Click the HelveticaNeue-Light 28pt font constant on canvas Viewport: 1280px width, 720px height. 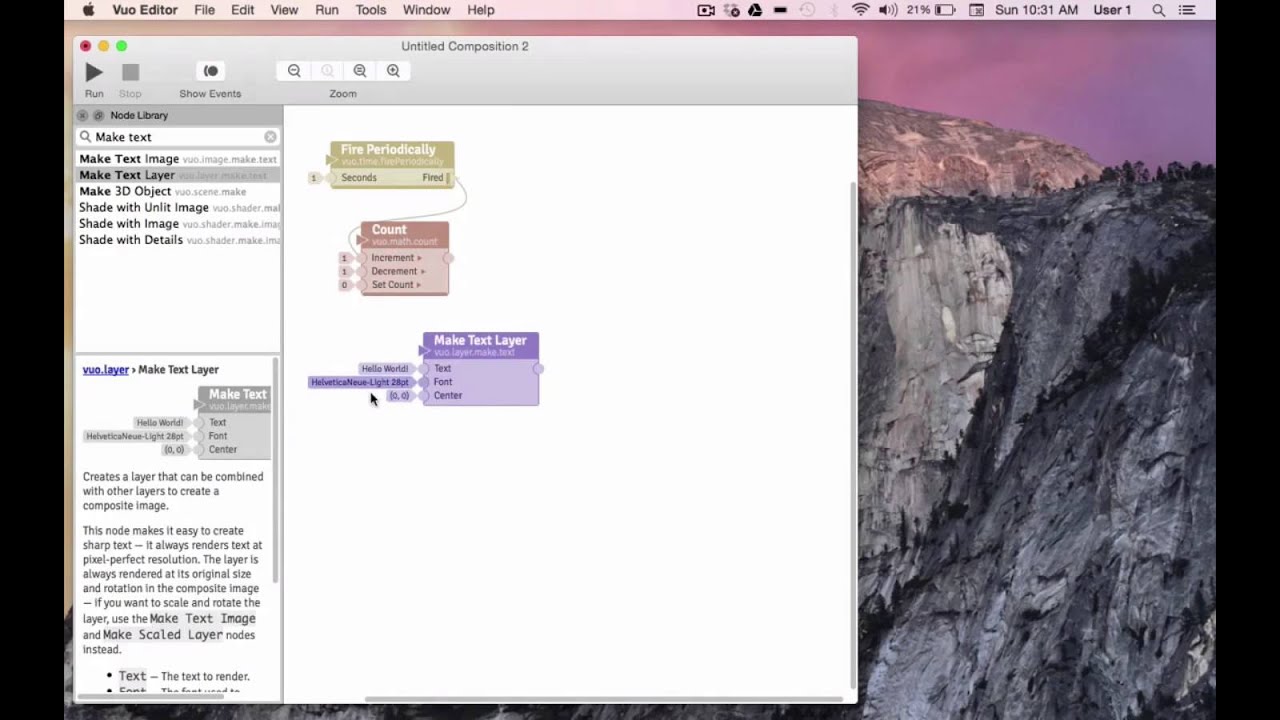(x=360, y=382)
